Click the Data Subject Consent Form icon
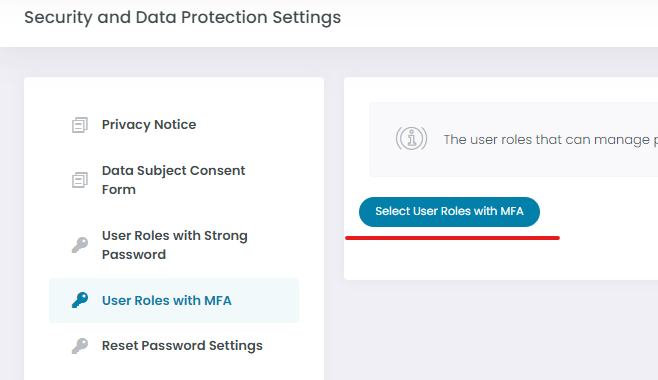The image size is (658, 380). coord(80,180)
